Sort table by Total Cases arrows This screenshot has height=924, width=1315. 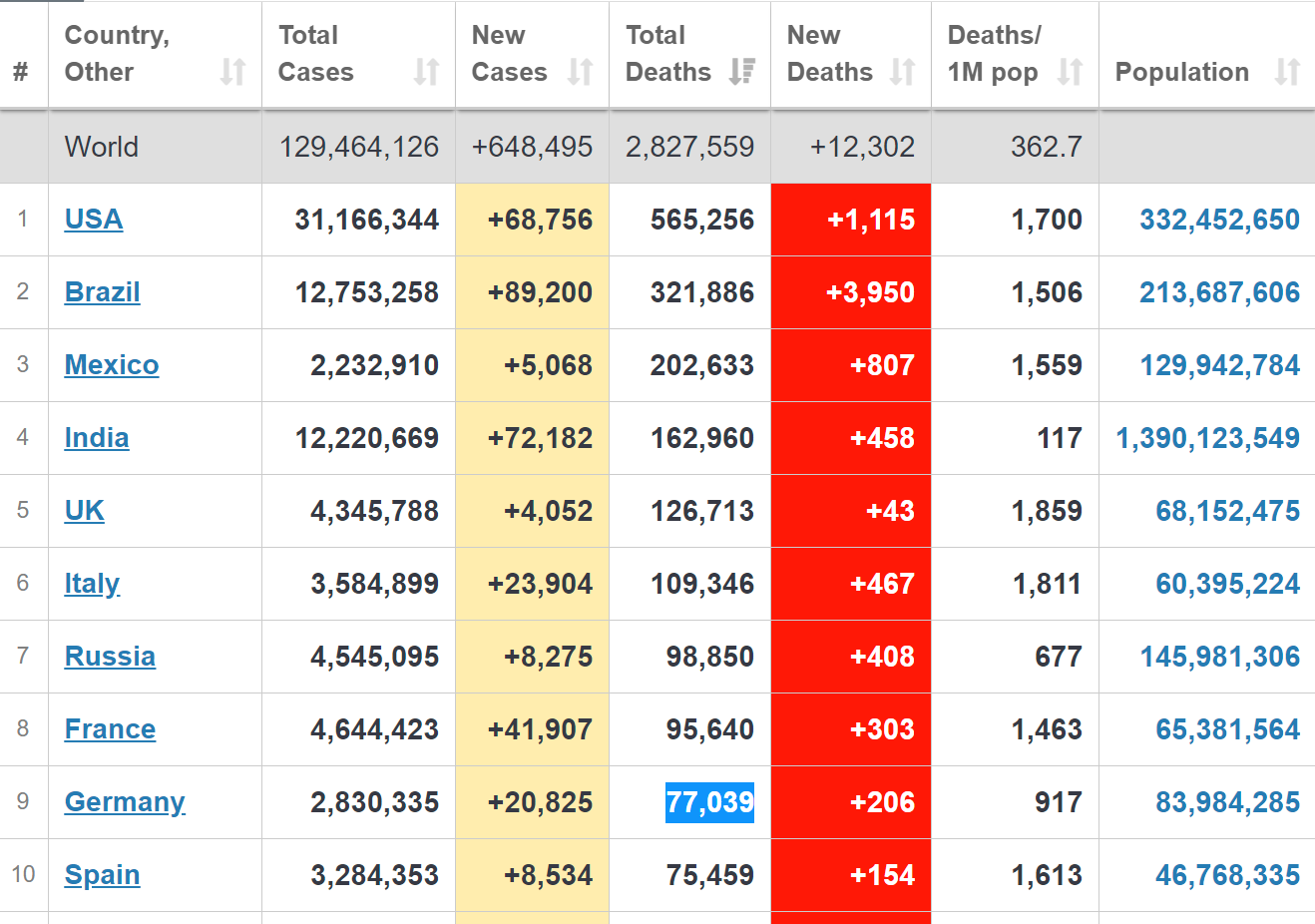pos(426,72)
